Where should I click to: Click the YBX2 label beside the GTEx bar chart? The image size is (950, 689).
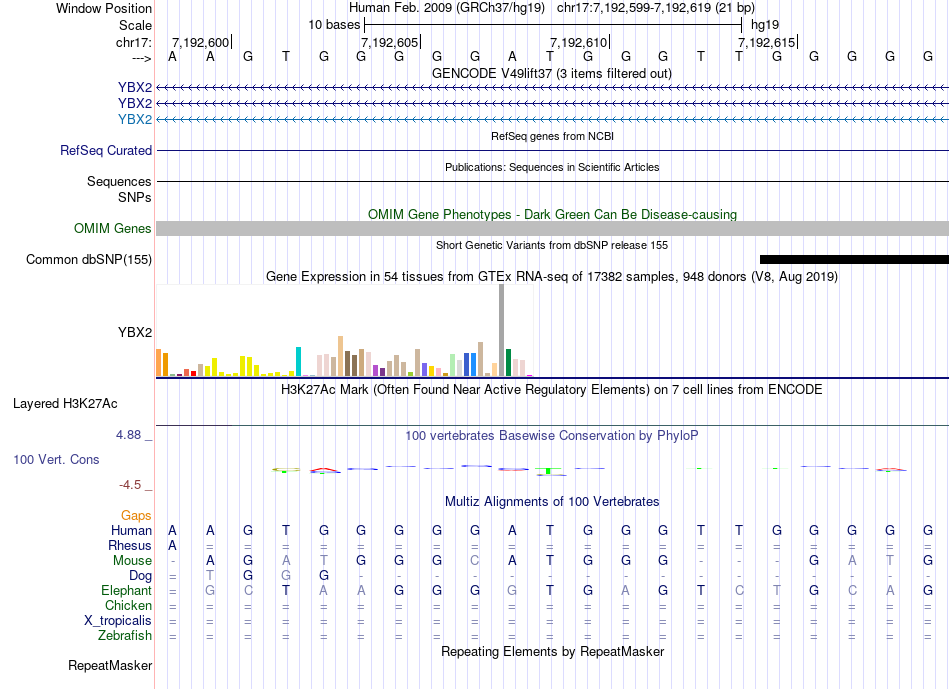(x=135, y=332)
